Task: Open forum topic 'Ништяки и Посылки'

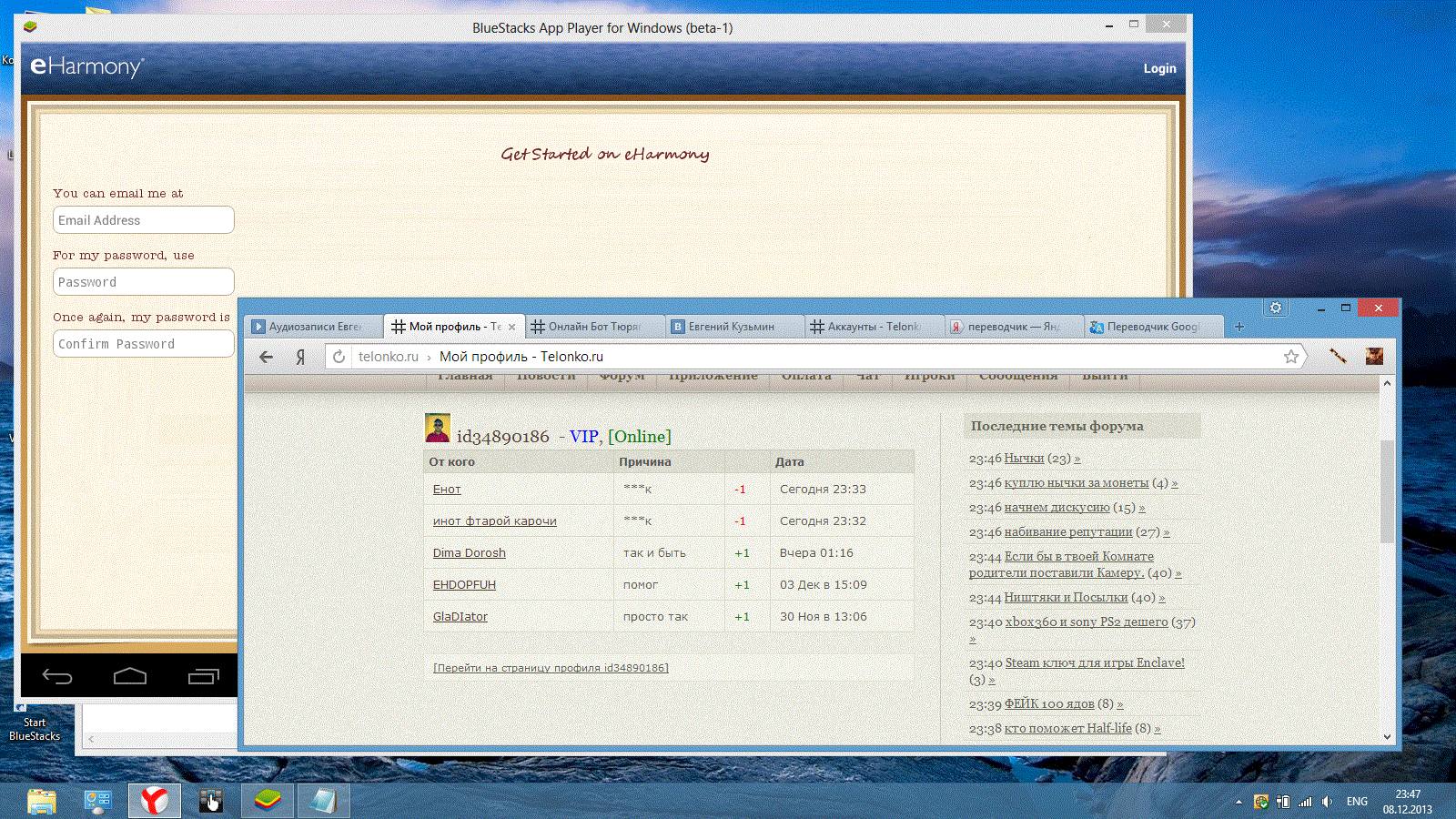Action: coord(1066,598)
